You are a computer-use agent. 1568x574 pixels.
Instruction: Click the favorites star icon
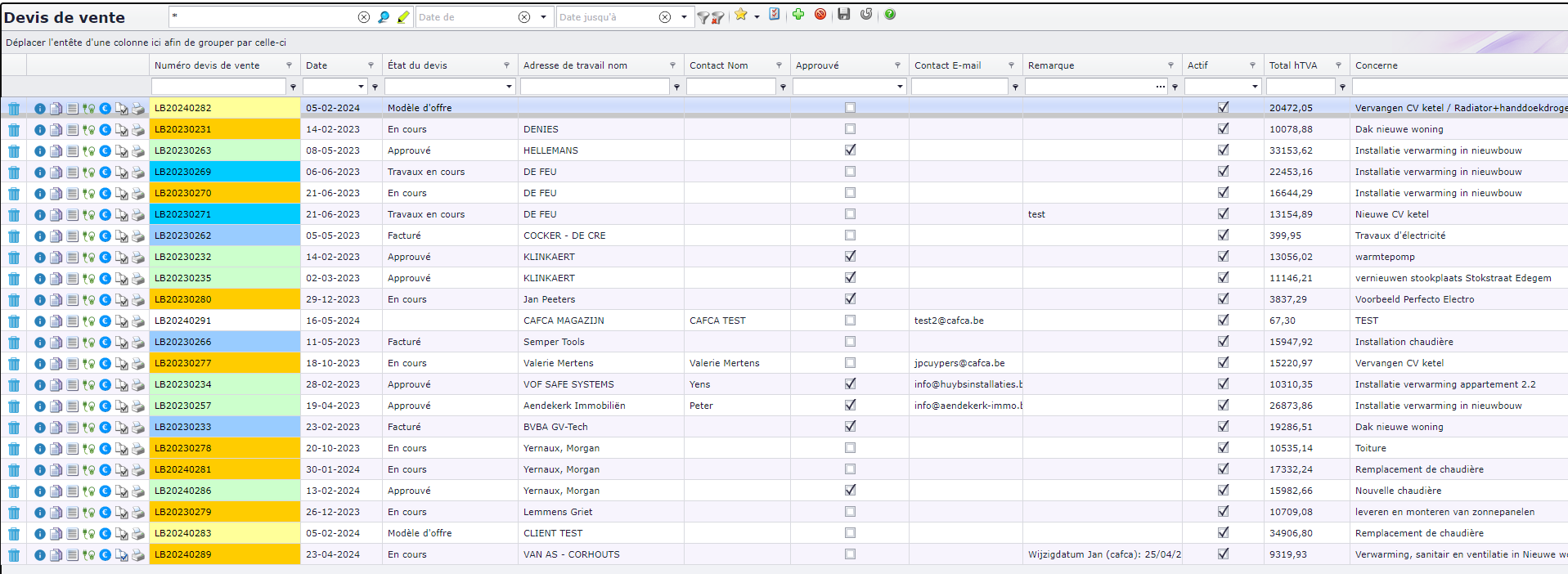click(741, 14)
